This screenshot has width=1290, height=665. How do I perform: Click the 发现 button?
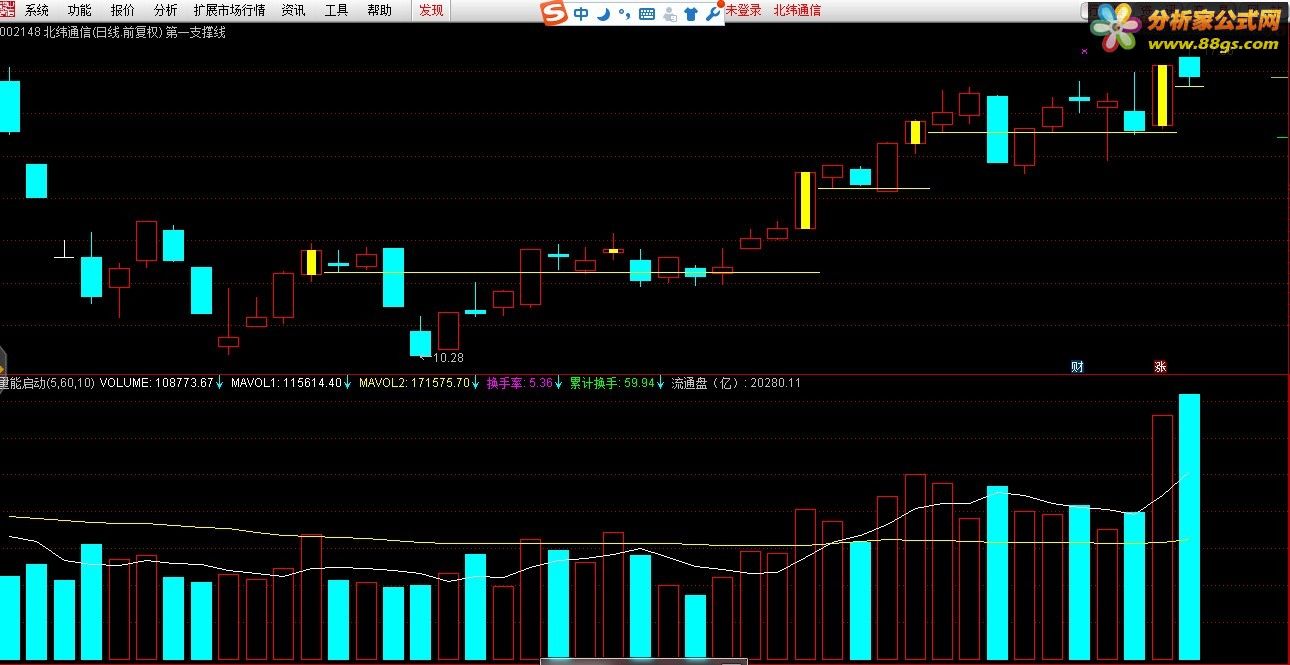[431, 10]
